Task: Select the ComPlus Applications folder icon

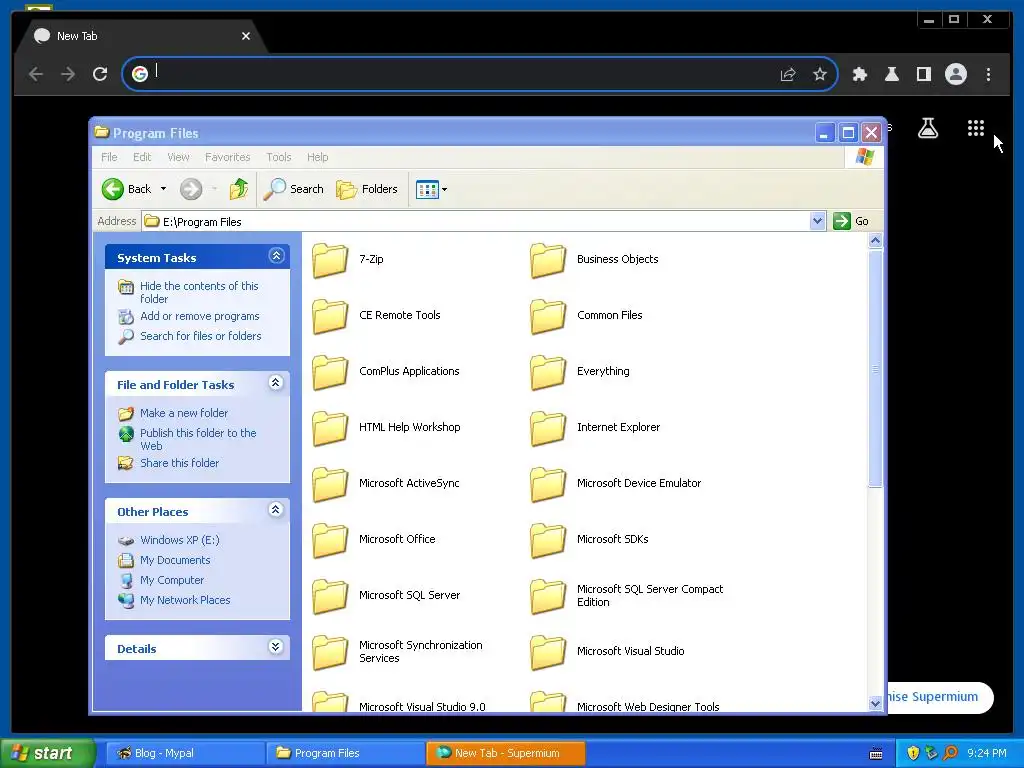Action: (330, 372)
